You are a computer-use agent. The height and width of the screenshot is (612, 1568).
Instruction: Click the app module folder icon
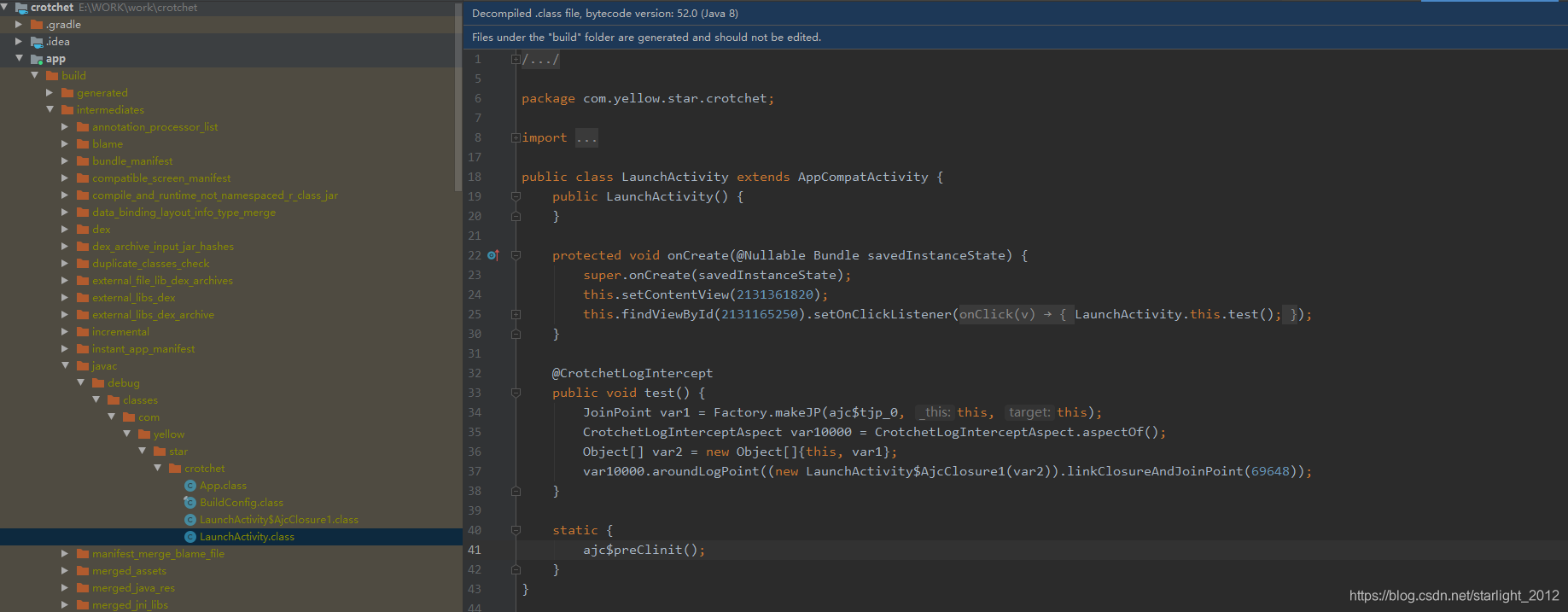click(37, 59)
